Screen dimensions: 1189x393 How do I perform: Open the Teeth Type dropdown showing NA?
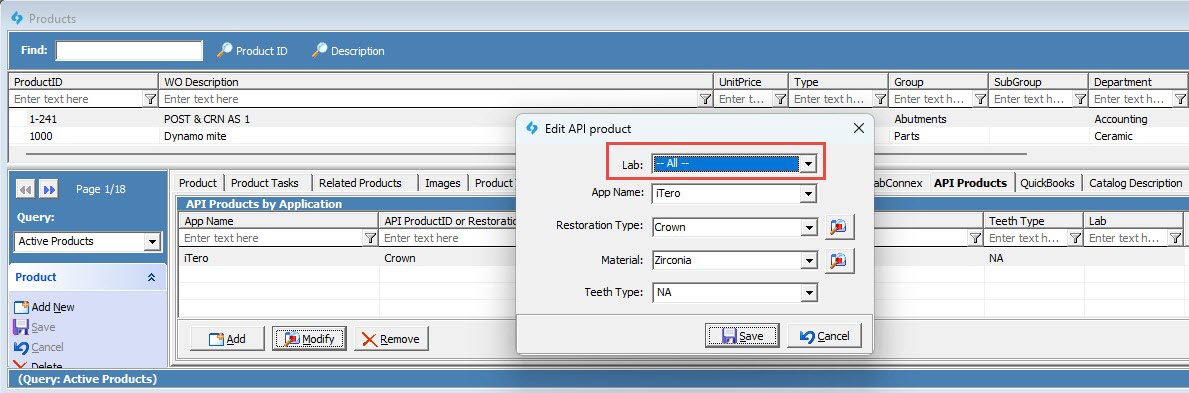pos(809,292)
